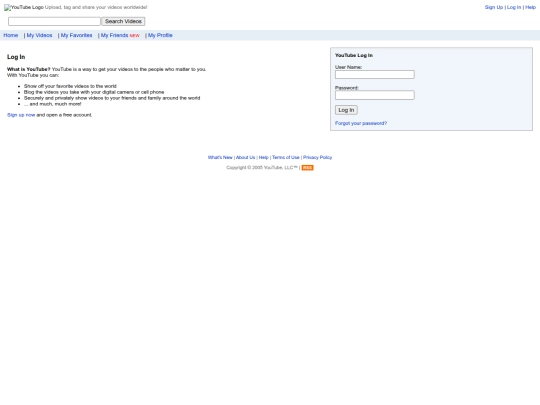
Task: Open the Help link in the footer
Action: click(x=263, y=157)
